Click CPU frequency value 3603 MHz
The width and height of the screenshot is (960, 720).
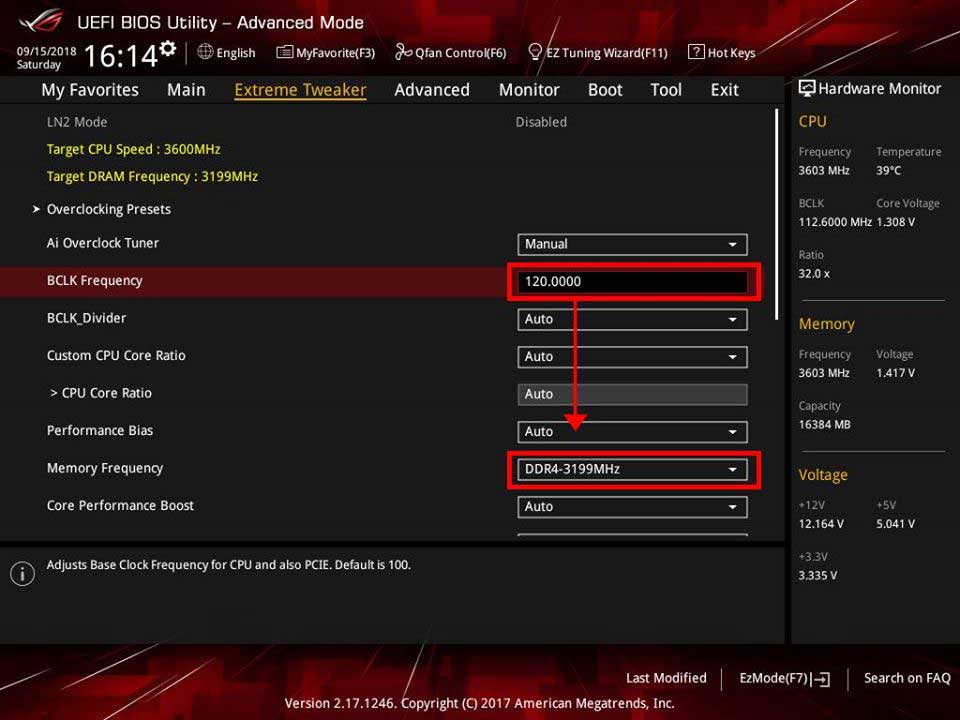click(823, 171)
